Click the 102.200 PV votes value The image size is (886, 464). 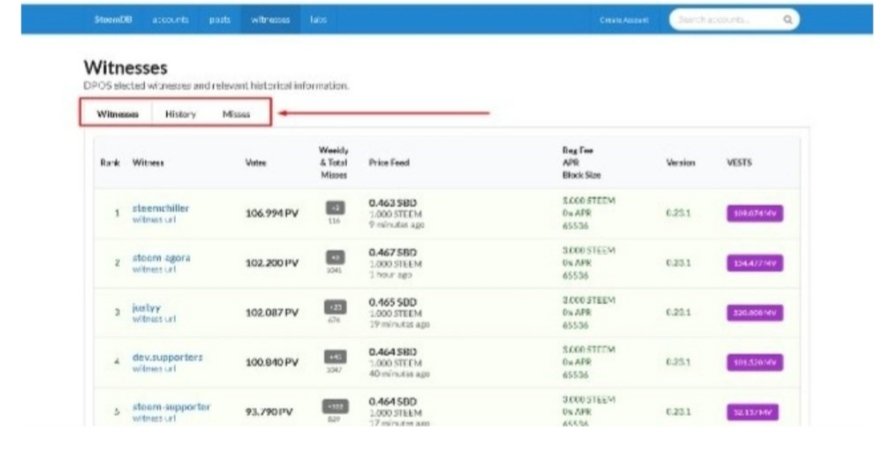click(272, 263)
